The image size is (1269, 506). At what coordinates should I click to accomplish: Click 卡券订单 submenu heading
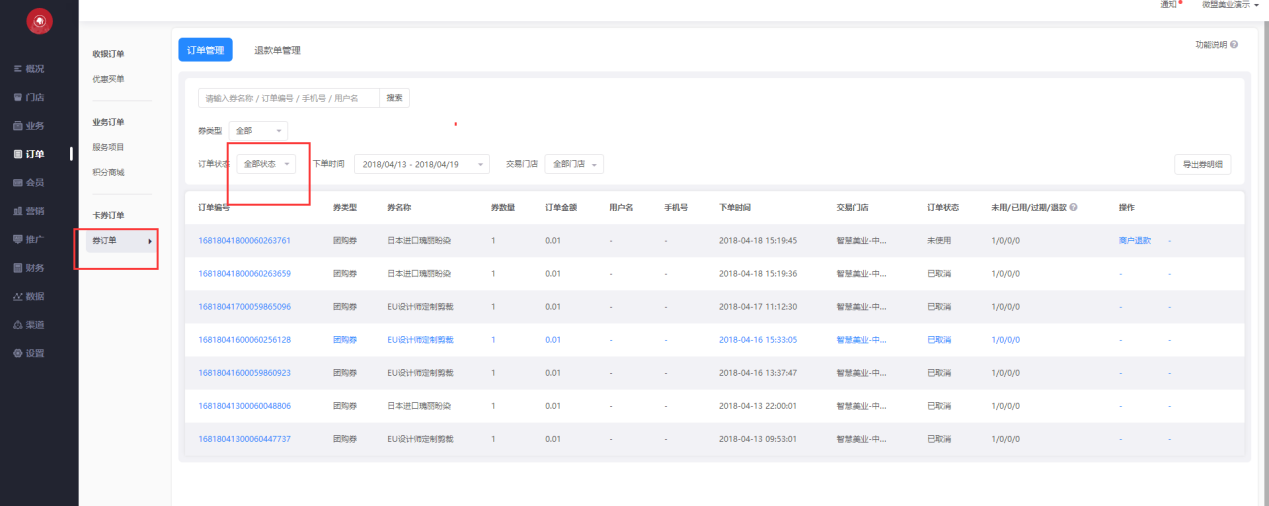(x=108, y=216)
